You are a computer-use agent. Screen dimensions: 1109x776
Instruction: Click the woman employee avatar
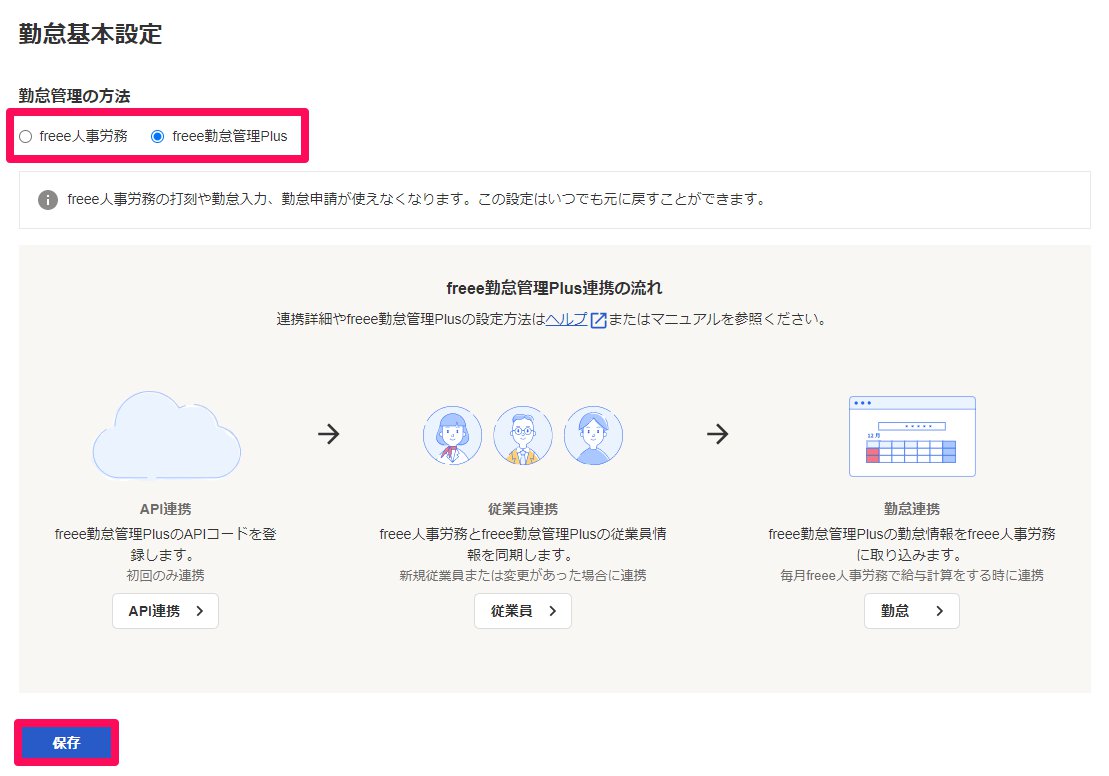[453, 435]
